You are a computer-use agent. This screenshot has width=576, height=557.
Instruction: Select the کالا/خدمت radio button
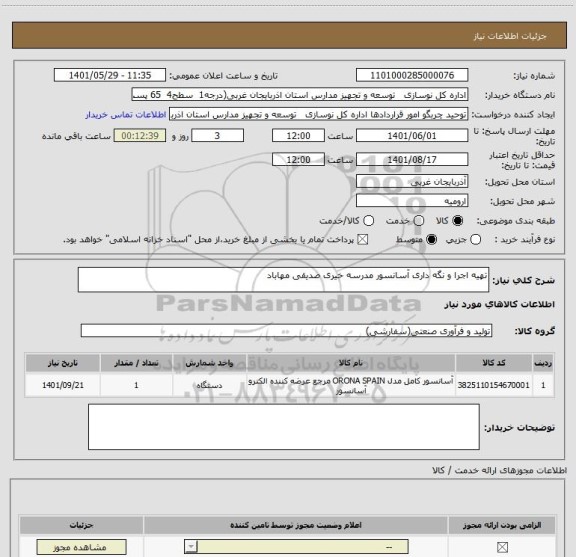pyautogui.click(x=368, y=221)
